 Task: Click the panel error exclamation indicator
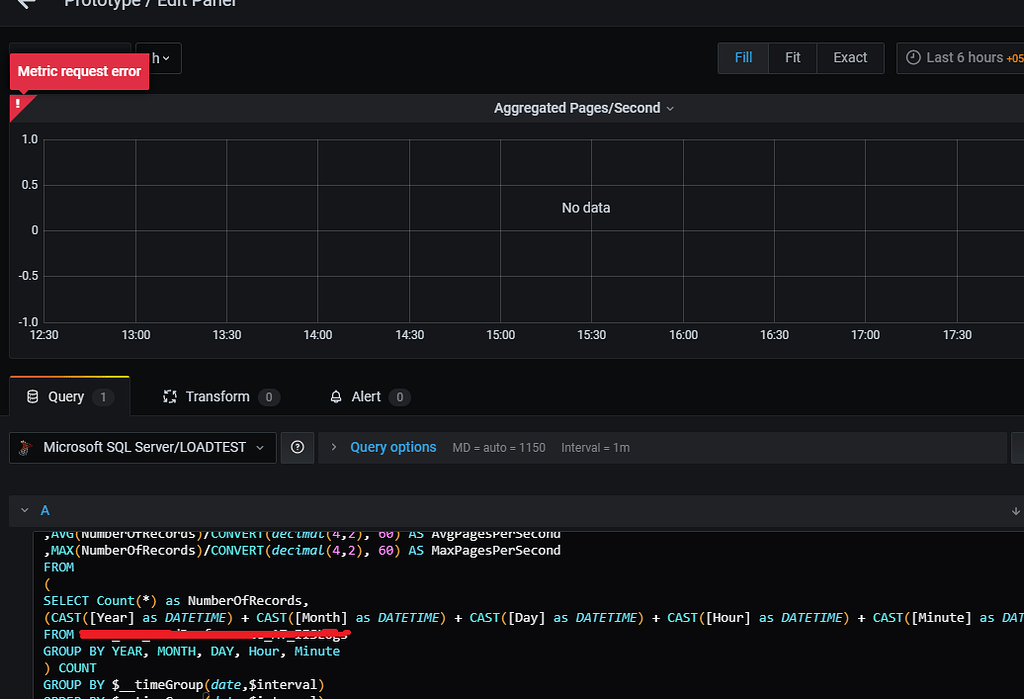(x=18, y=103)
